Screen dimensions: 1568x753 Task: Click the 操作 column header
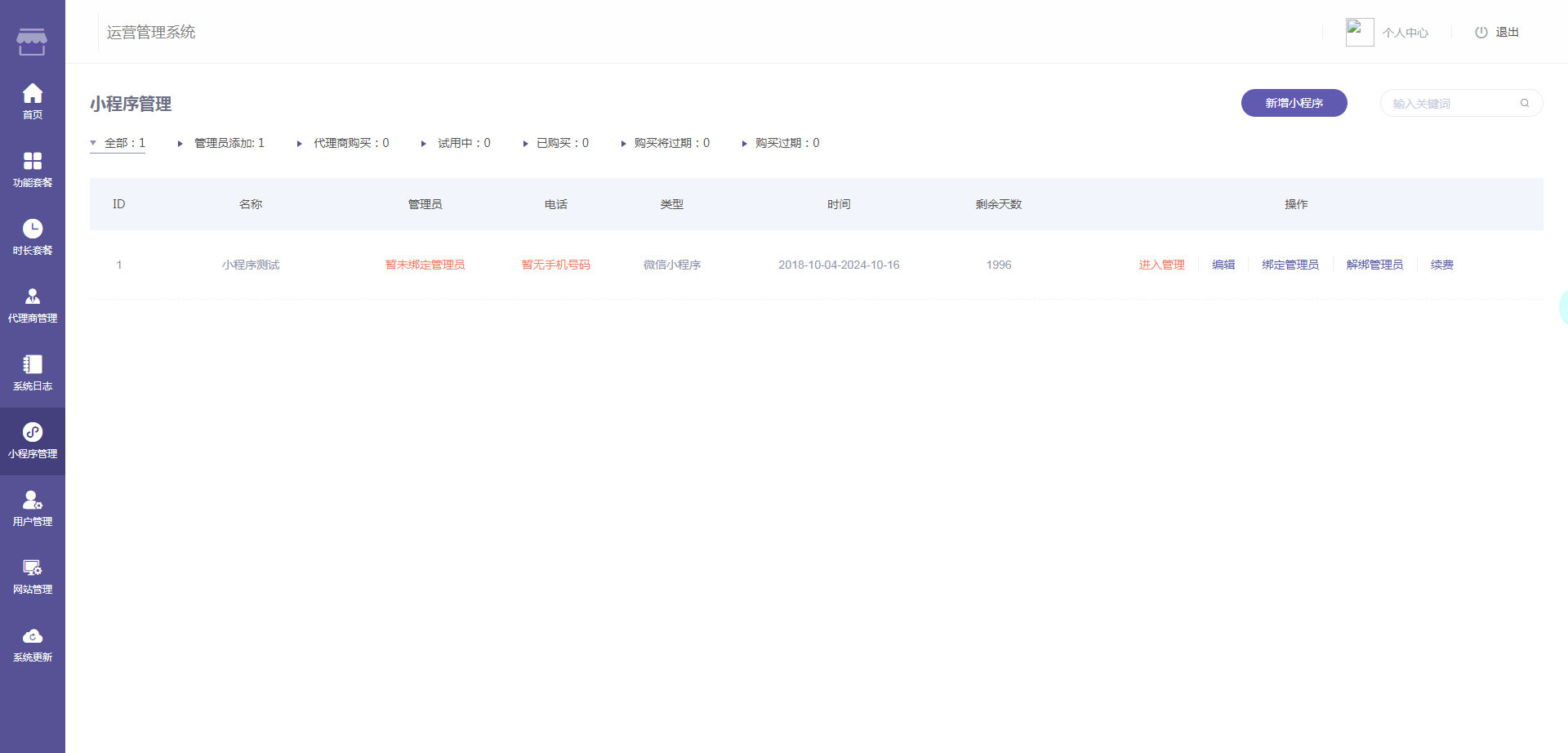pos(1296,204)
